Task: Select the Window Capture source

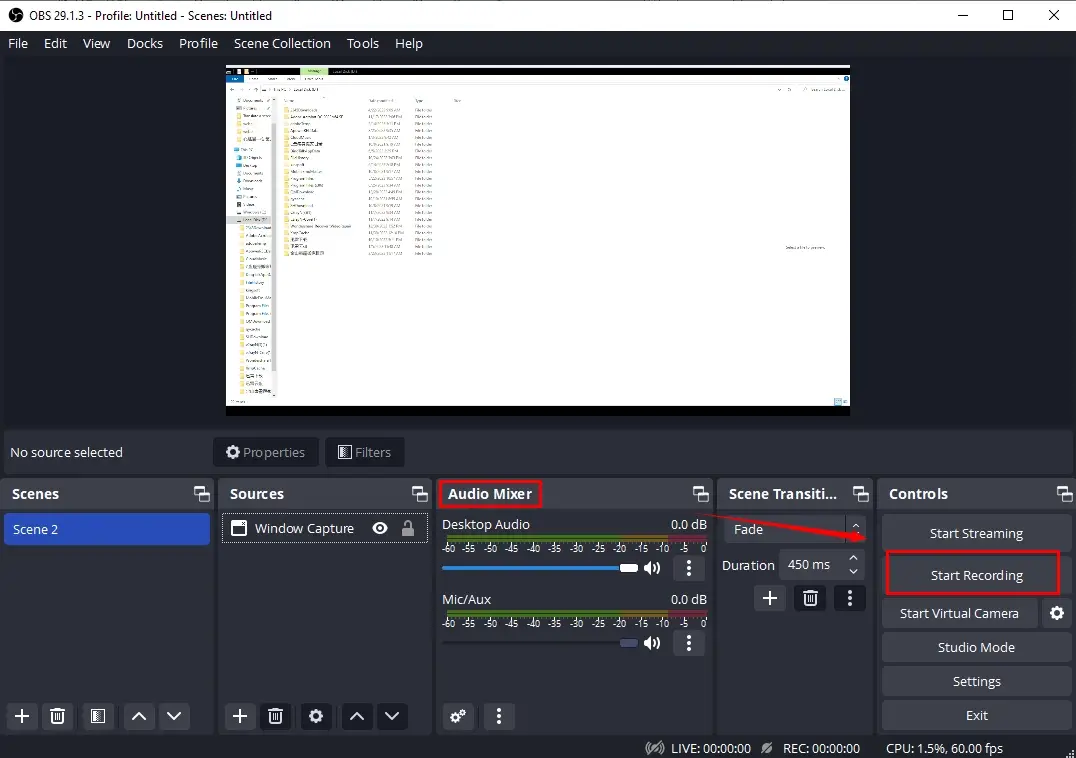Action: 325,528
